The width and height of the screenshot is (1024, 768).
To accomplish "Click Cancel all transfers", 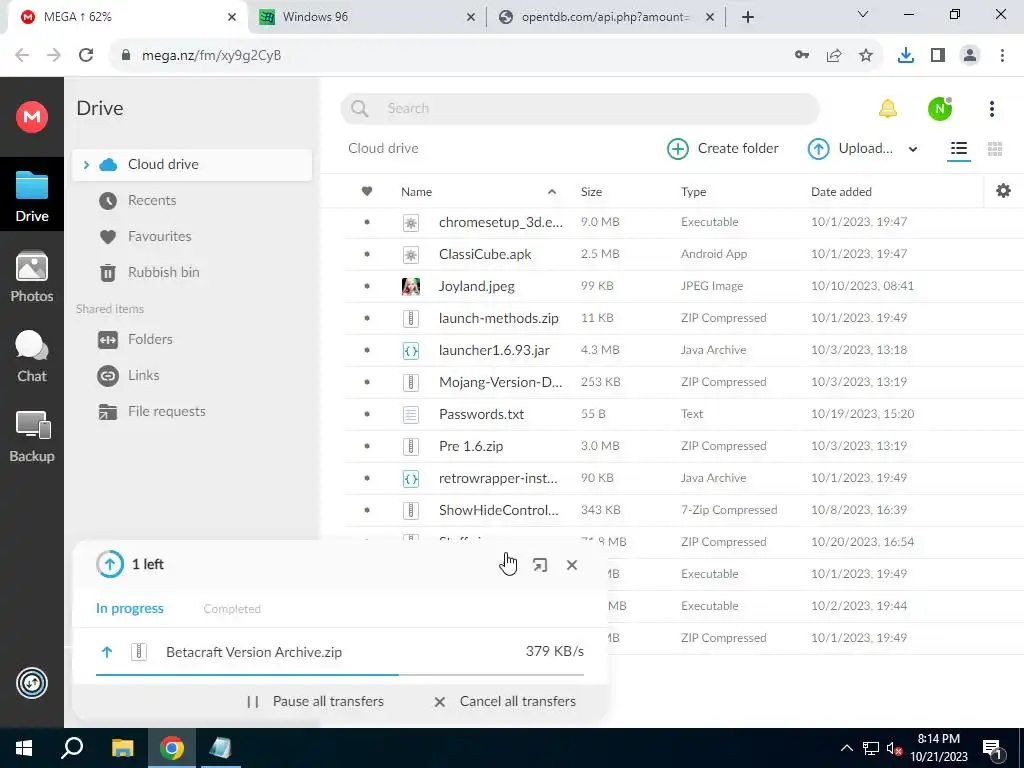I will [x=505, y=701].
